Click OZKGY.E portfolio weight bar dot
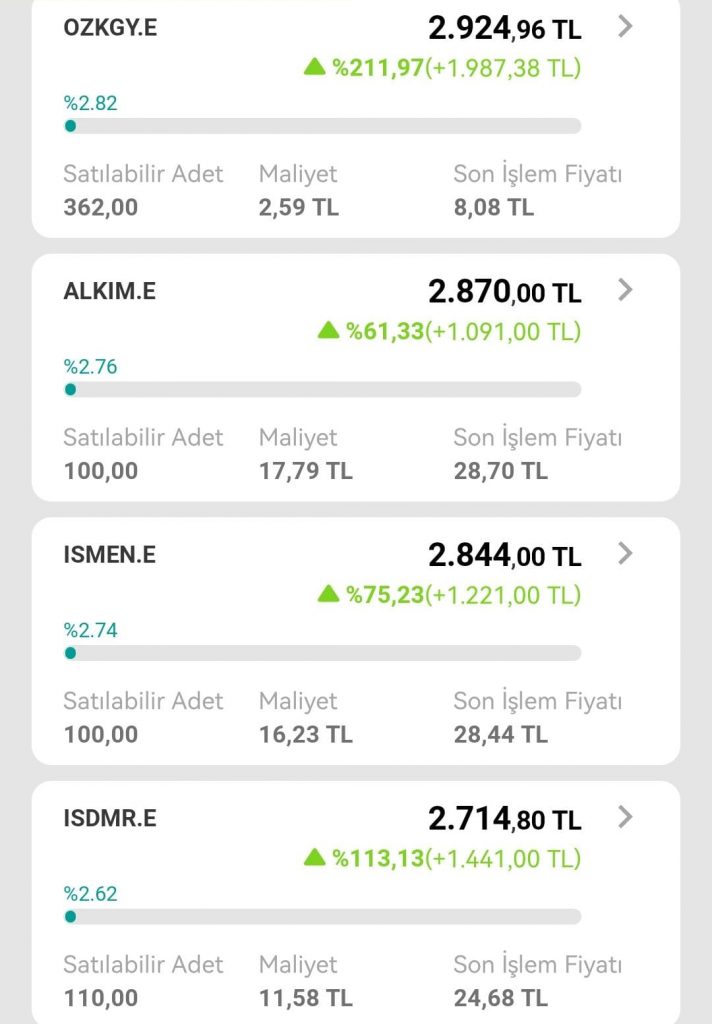Image resolution: width=712 pixels, height=1024 pixels. (x=70, y=126)
